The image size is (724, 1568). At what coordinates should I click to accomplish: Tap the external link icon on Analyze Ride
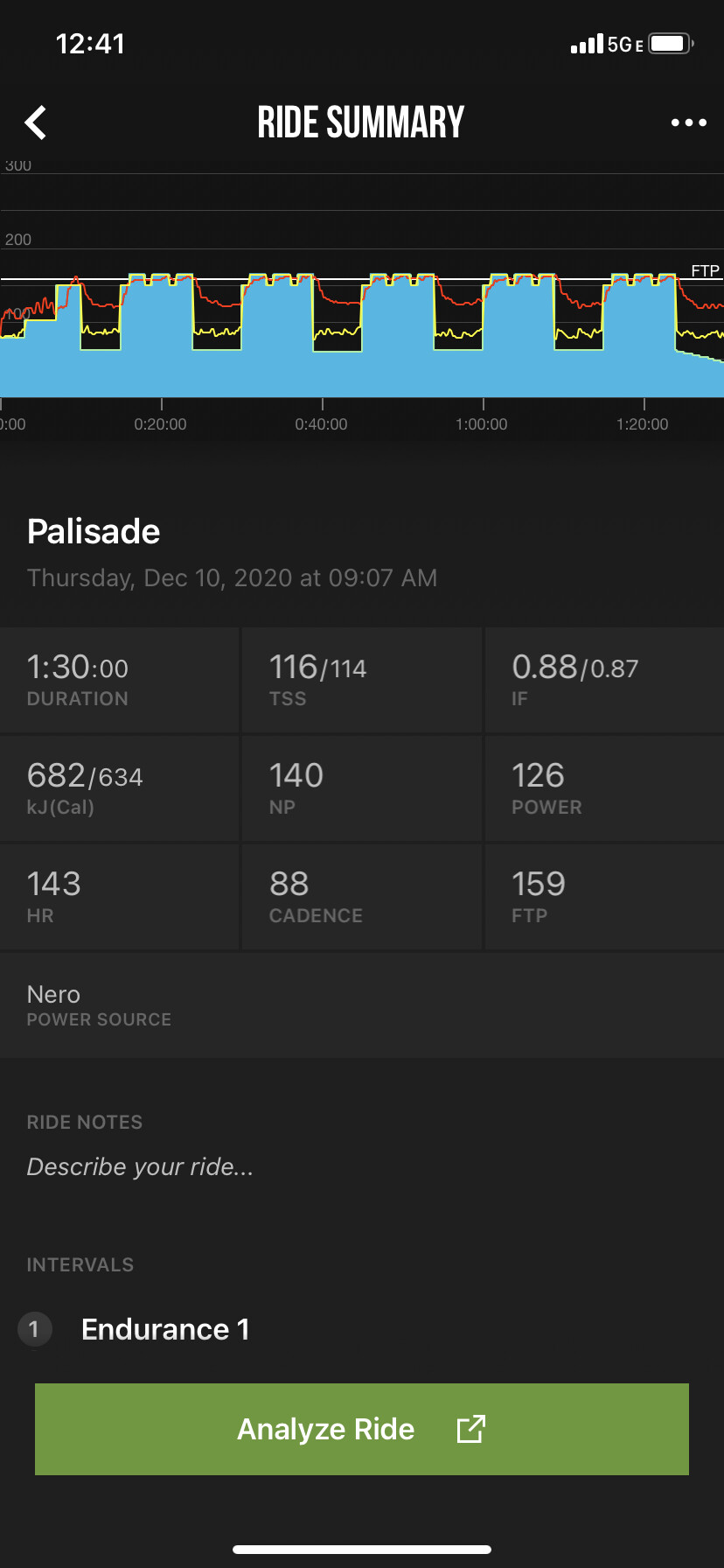[x=470, y=1429]
